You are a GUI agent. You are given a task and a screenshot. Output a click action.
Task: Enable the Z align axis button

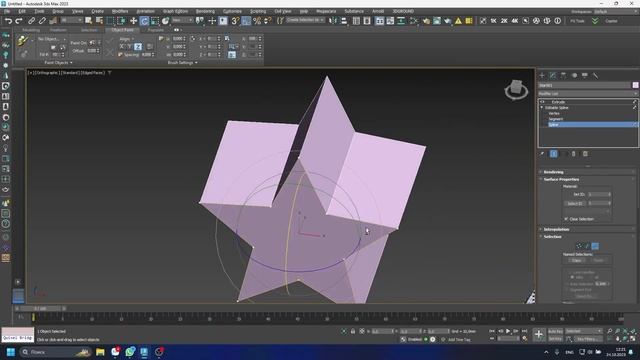click(138, 47)
